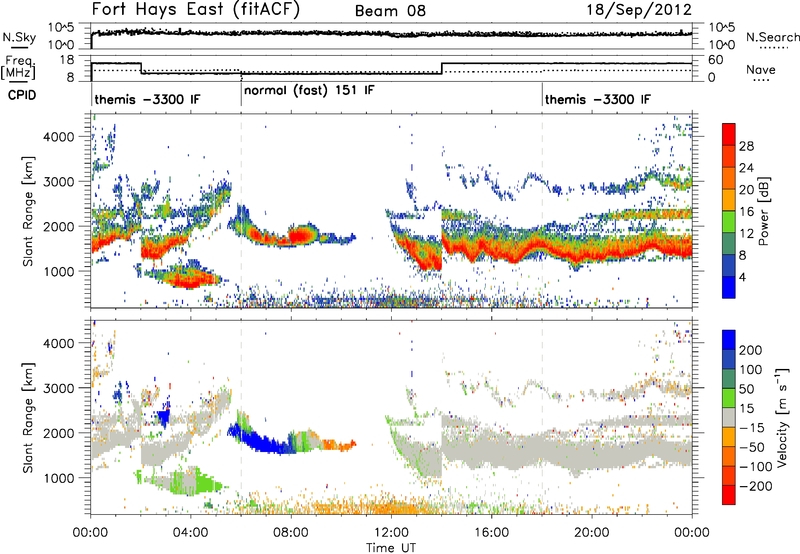
Task: Click Power colorbar segment between 4 and 8
Action: [729, 265]
